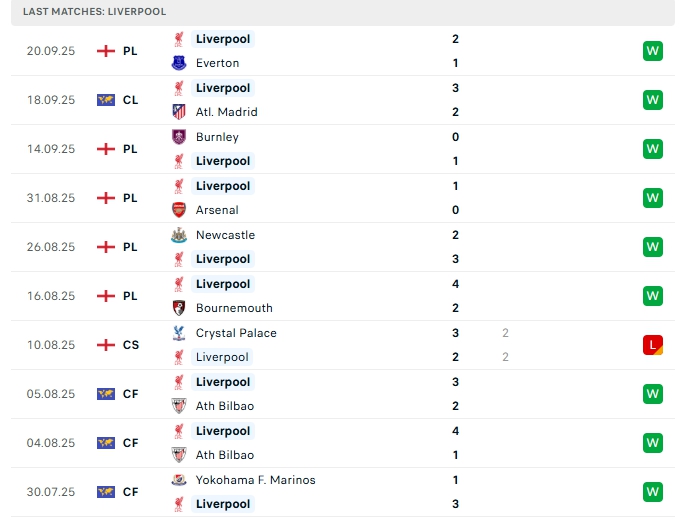The image size is (686, 520).
Task: Go to the Arsenal team name
Action: coord(217,210)
